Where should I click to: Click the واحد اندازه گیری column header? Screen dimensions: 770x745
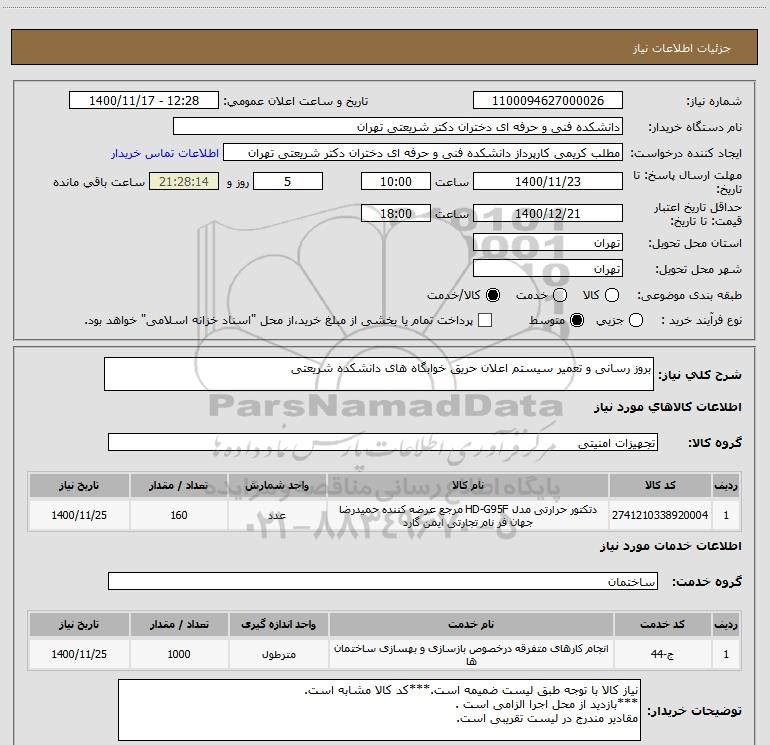point(278,625)
